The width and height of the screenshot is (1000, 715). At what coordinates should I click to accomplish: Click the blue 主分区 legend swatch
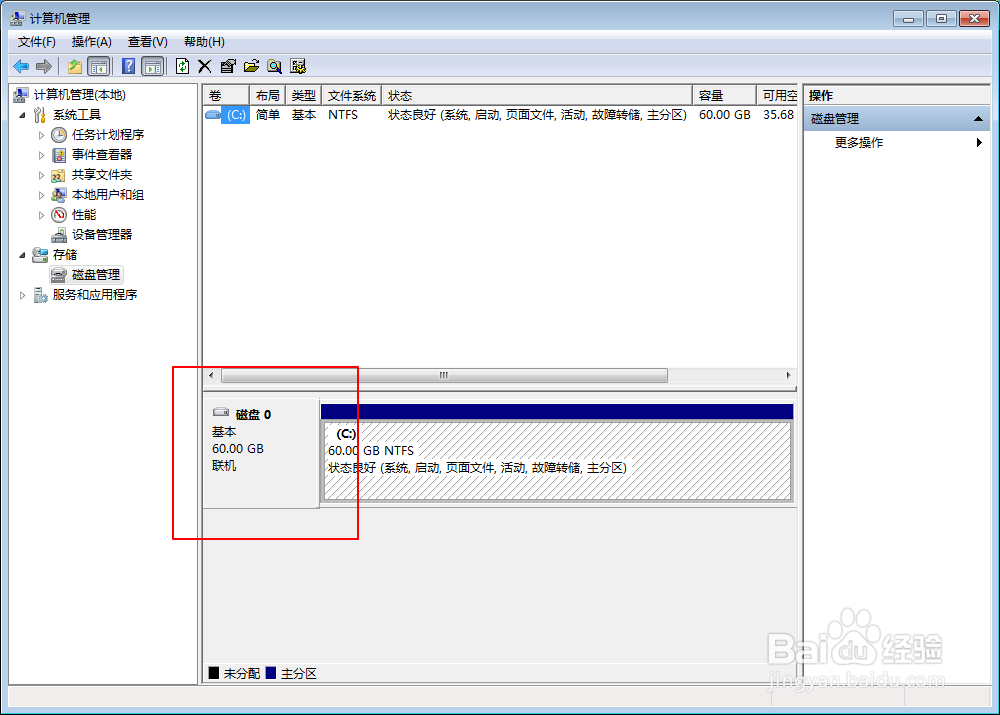point(270,673)
